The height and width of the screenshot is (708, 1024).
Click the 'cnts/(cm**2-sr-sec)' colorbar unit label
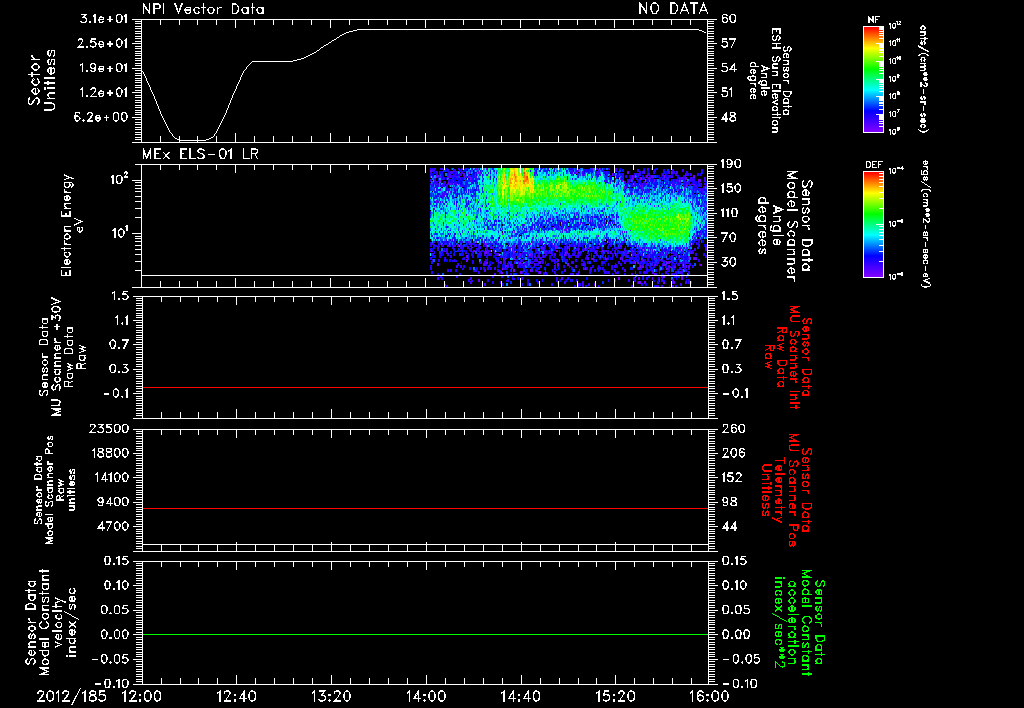pyautogui.click(x=923, y=78)
